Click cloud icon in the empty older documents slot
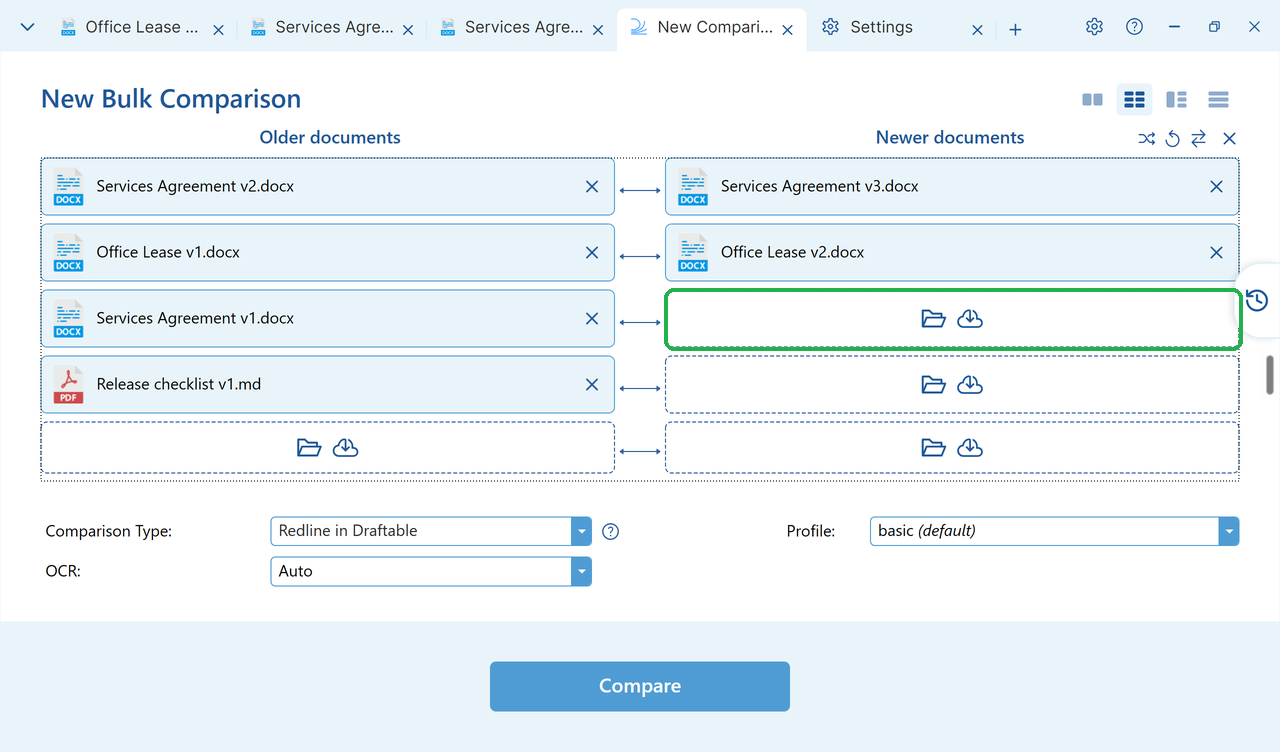The image size is (1280, 752). coord(346,448)
